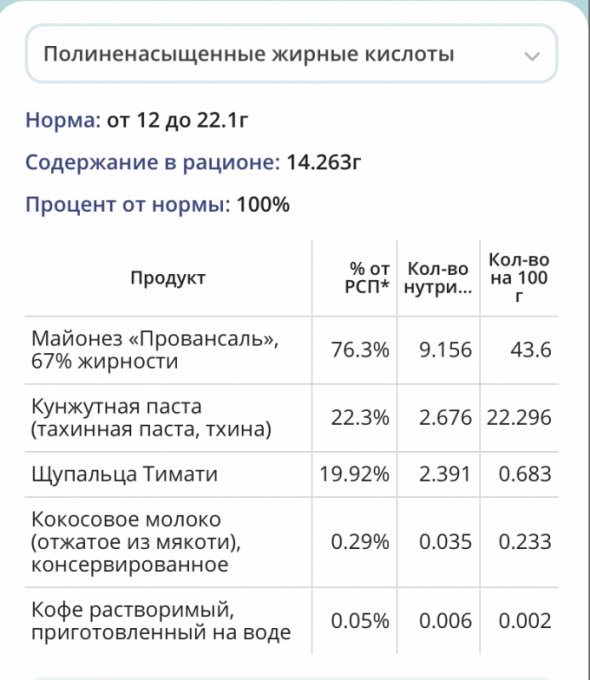Select the Майонез «Провансаль» product row
The image size is (590, 680).
pos(291,350)
